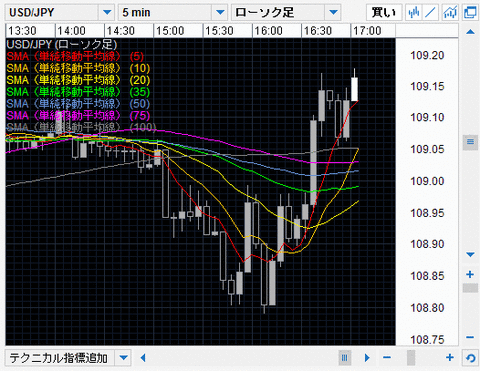Advance chart forward with right arrow
This screenshot has height=371, width=480.
[x=367, y=358]
